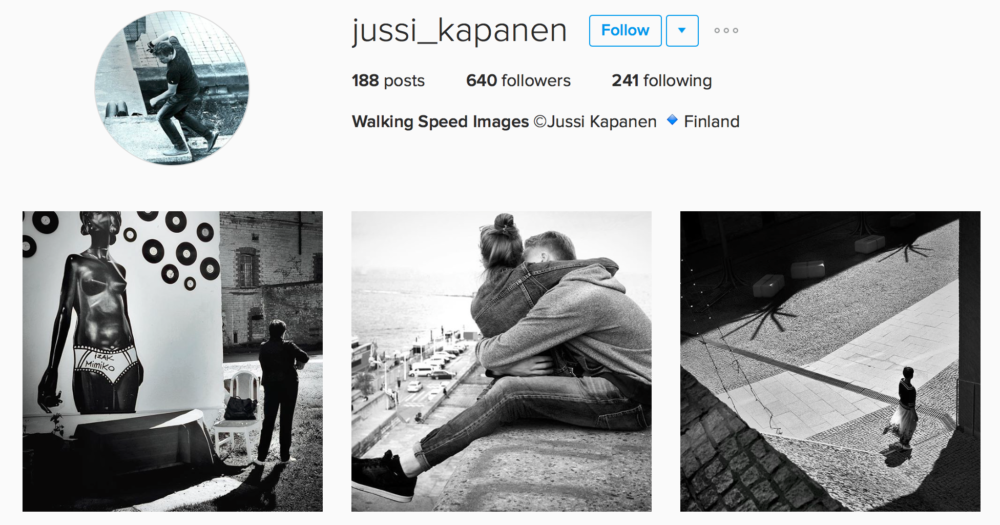Open the circular profile picture
The height and width of the screenshot is (525, 1000).
pyautogui.click(x=172, y=87)
